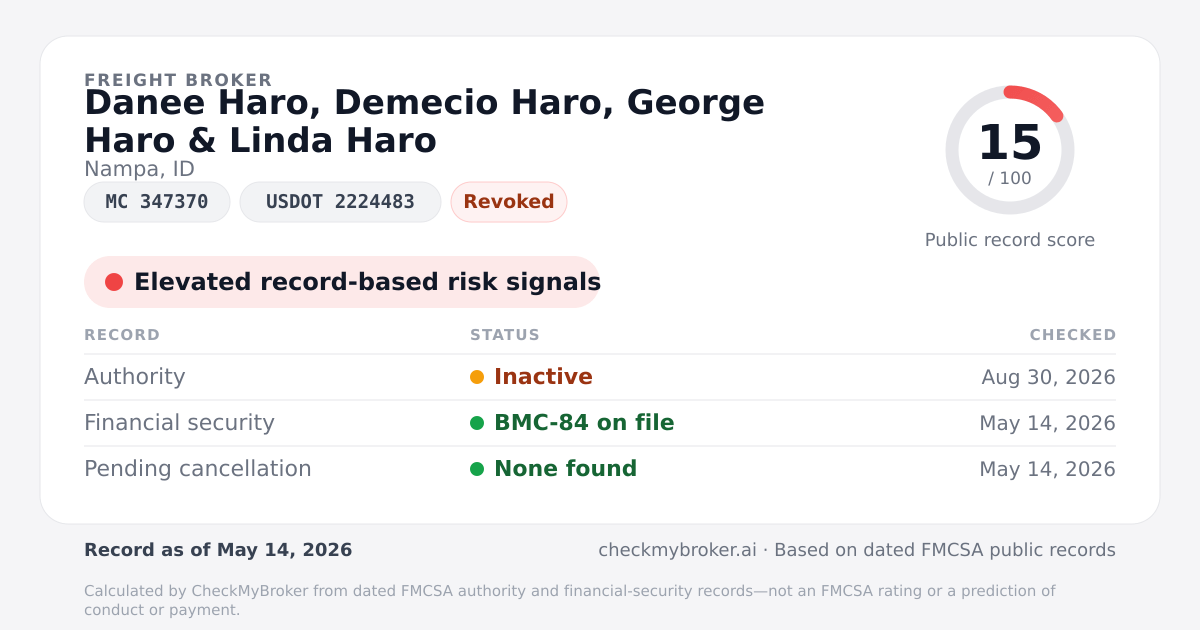Screen dimensions: 1200x630
Task: Click the Aug 30, 2026 checked date
Action: pos(1049,377)
